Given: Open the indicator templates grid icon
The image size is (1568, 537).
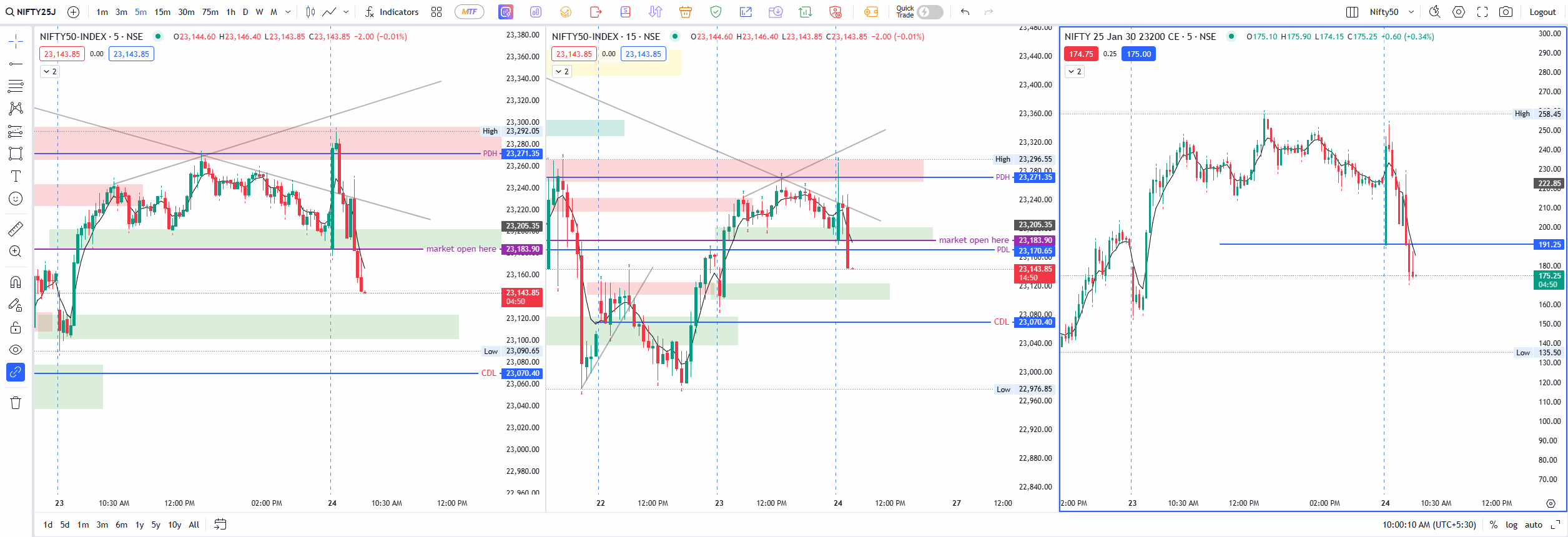Looking at the screenshot, I should (x=436, y=12).
